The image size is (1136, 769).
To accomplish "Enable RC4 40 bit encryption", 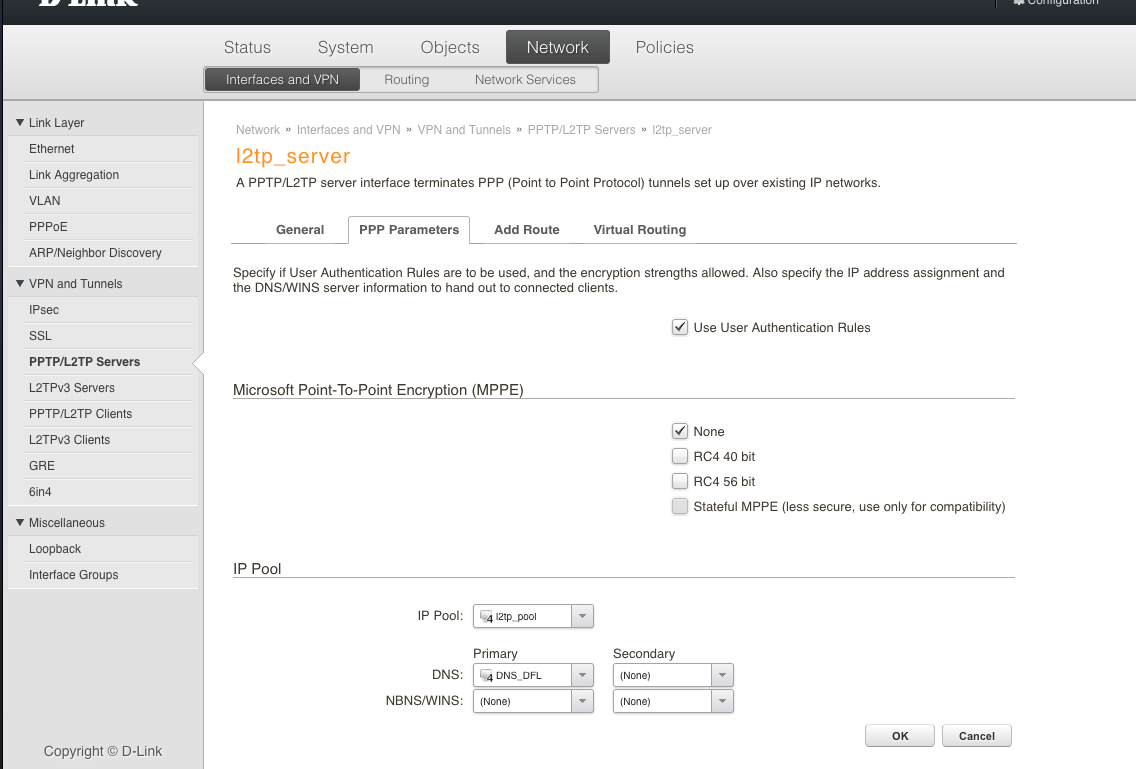I will [x=680, y=457].
